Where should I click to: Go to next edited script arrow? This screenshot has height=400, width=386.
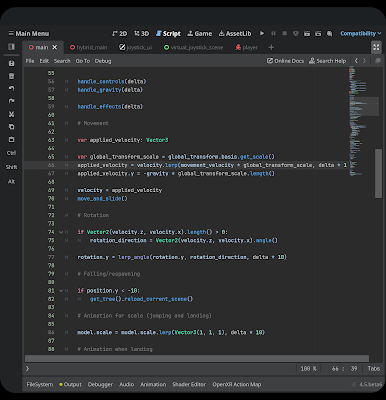(x=364, y=61)
